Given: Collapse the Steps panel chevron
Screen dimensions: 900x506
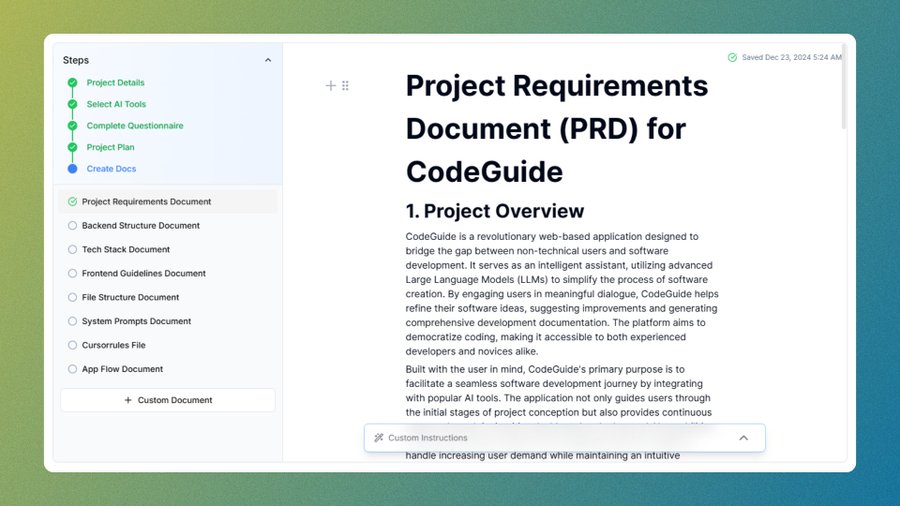Looking at the screenshot, I should [267, 60].
